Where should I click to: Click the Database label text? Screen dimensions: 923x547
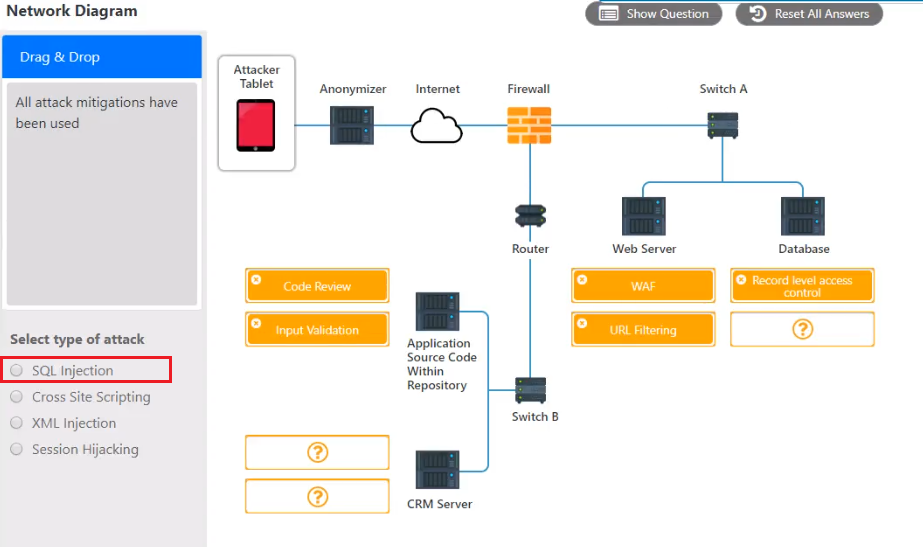[x=804, y=248]
